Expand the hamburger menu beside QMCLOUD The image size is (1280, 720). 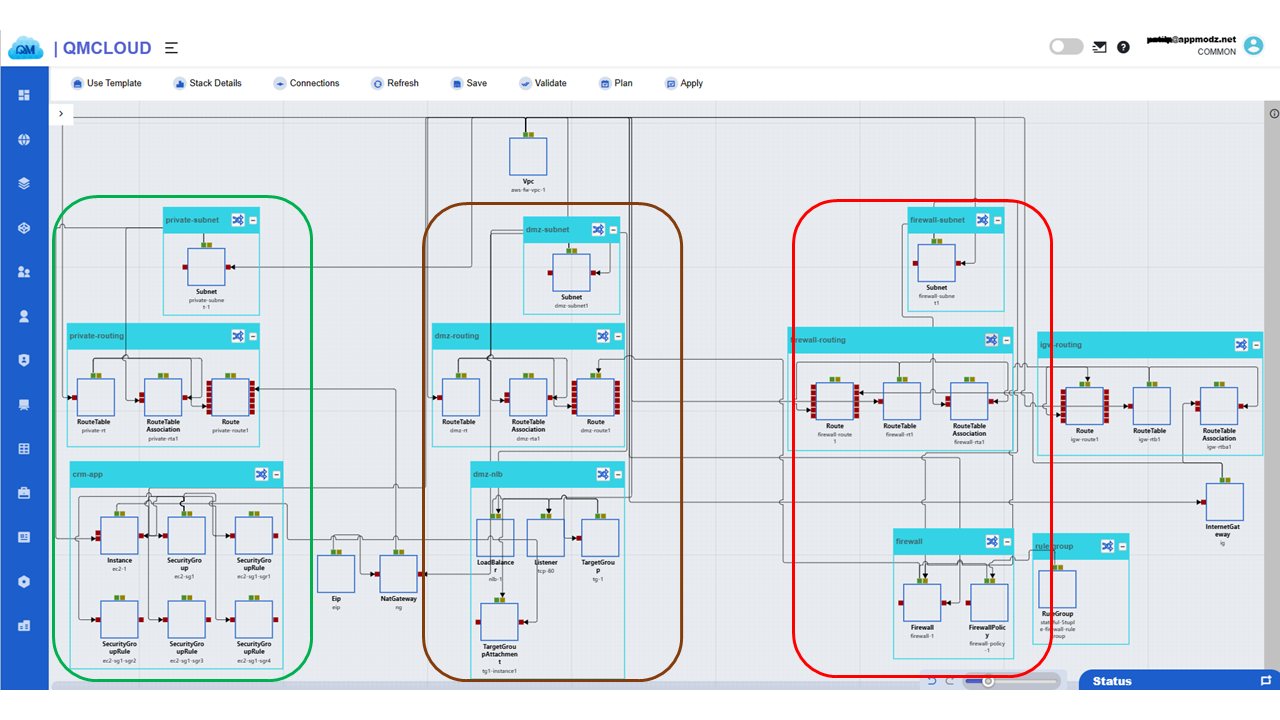pos(171,47)
